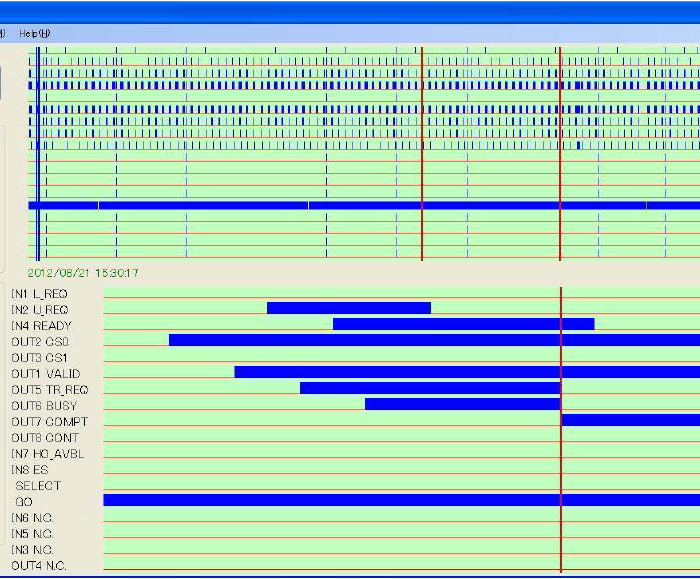Viewport: 700px width, 579px height.
Task: Click the 2012/08/21 15:30:17 timestamp
Action: pyautogui.click(x=83, y=273)
